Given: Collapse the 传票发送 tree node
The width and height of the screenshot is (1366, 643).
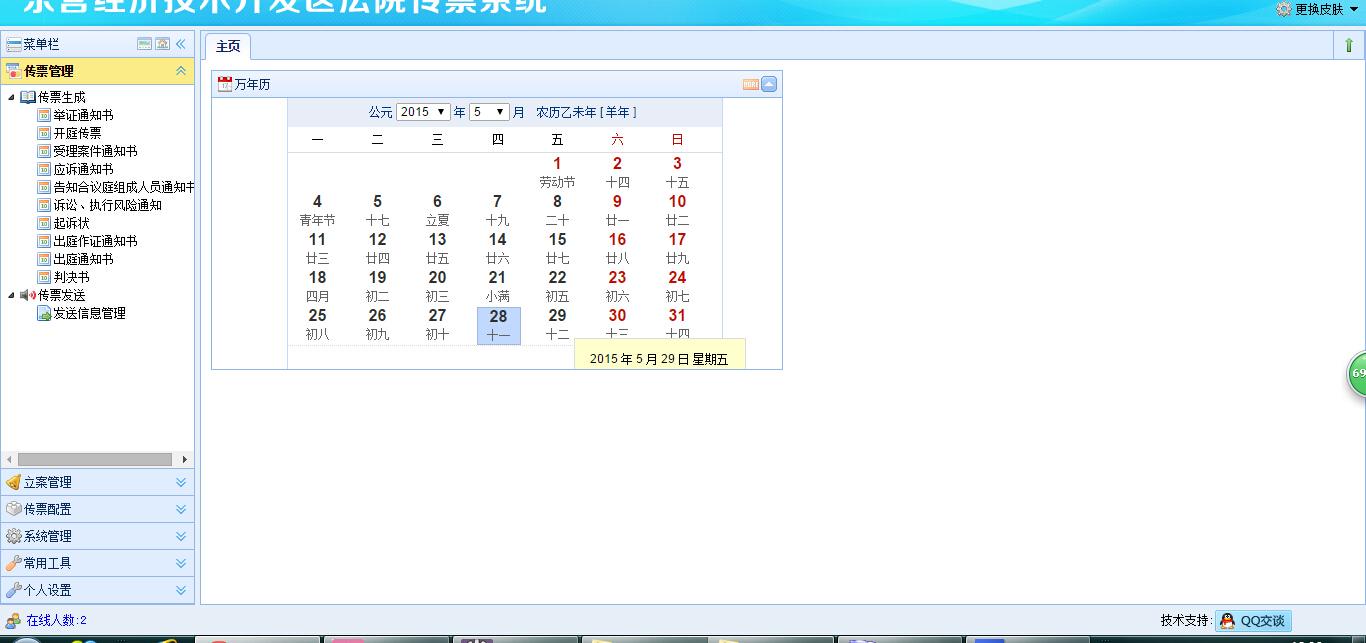Looking at the screenshot, I should [x=11, y=295].
